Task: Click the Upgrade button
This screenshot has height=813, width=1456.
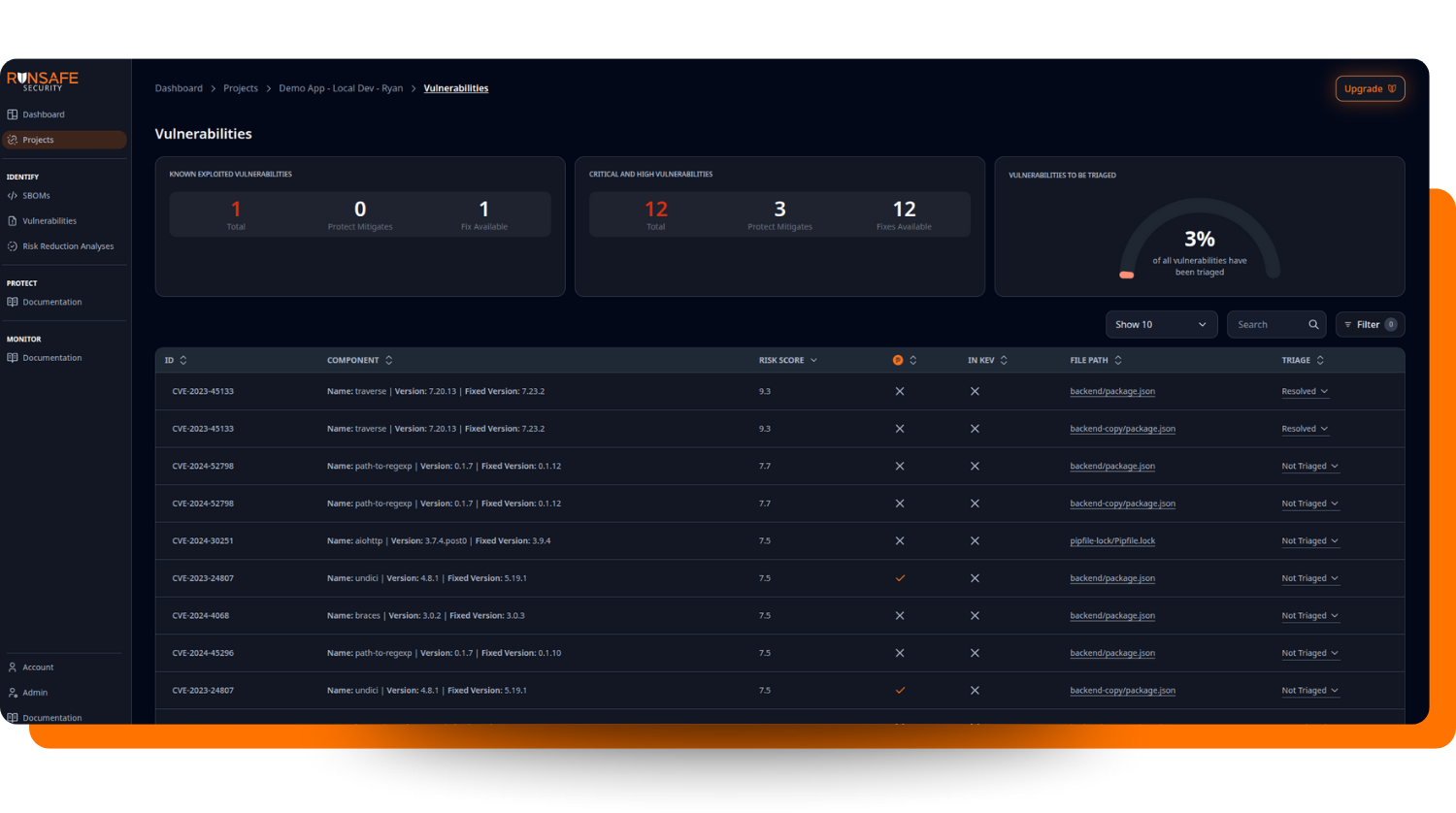Action: (1370, 88)
